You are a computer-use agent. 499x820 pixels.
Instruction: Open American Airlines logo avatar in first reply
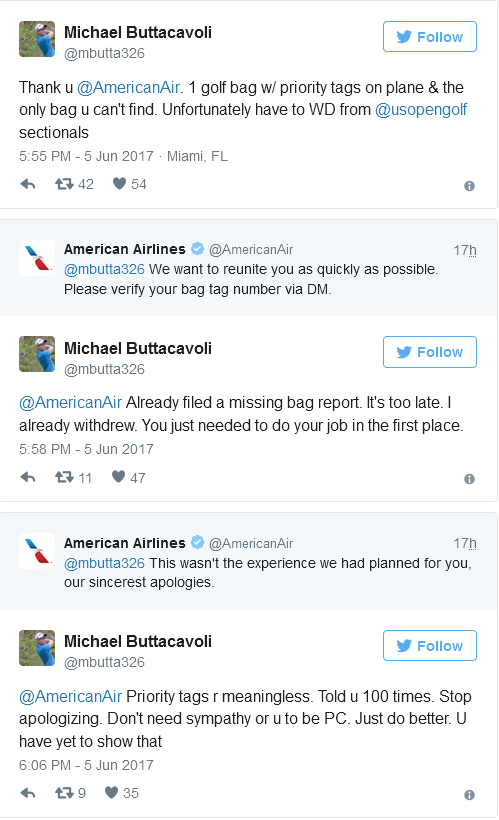click(x=37, y=258)
